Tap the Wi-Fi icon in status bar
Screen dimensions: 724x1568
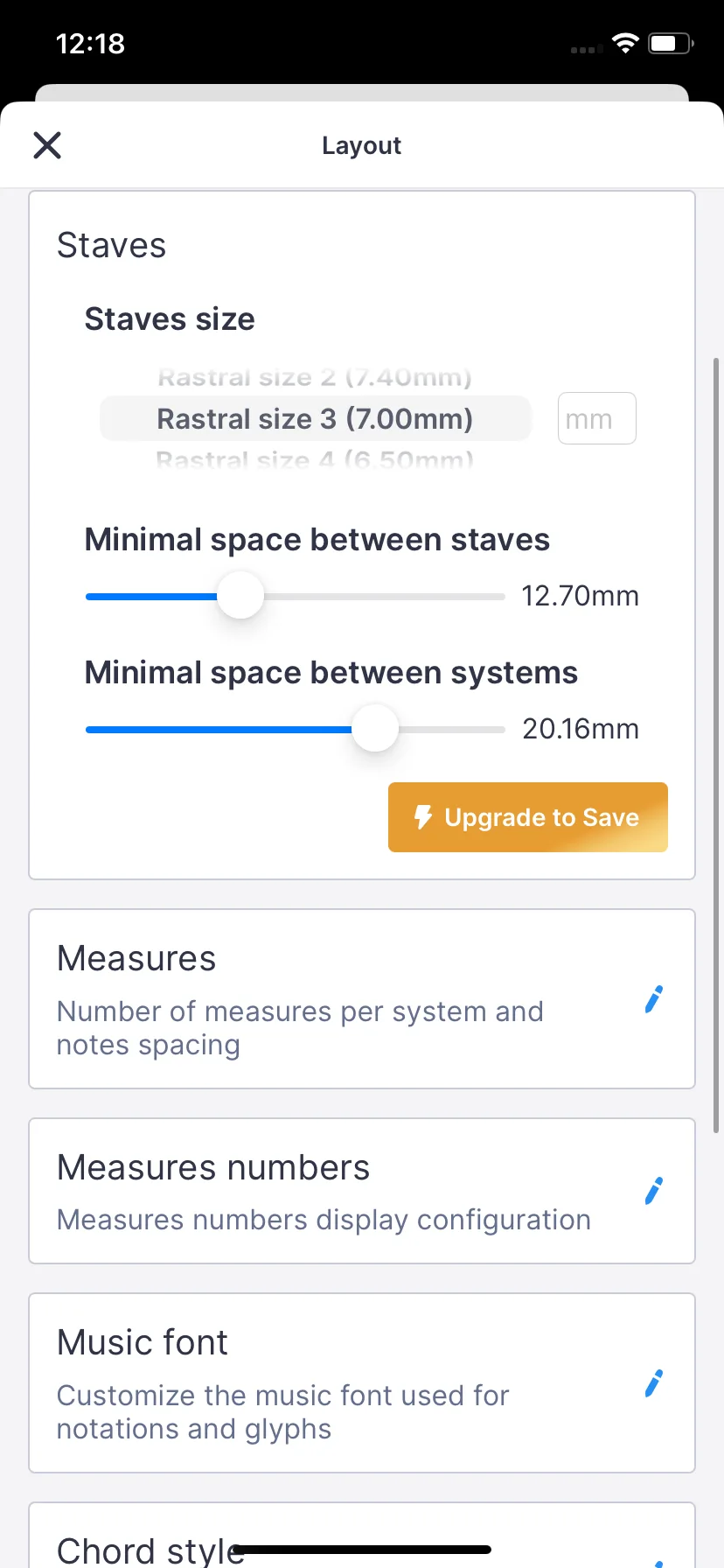pos(625,43)
